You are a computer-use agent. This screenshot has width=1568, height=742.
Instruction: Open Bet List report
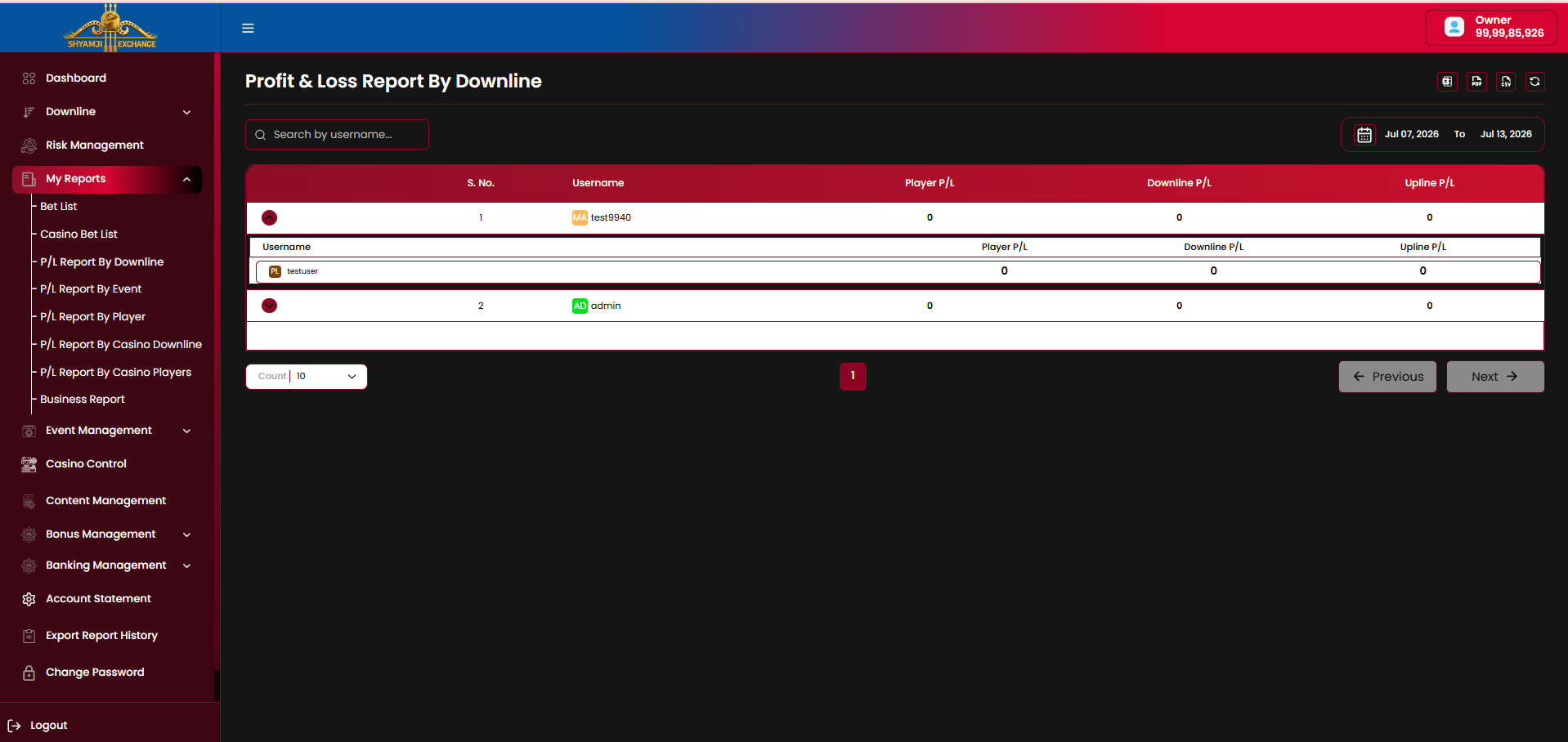(x=58, y=207)
